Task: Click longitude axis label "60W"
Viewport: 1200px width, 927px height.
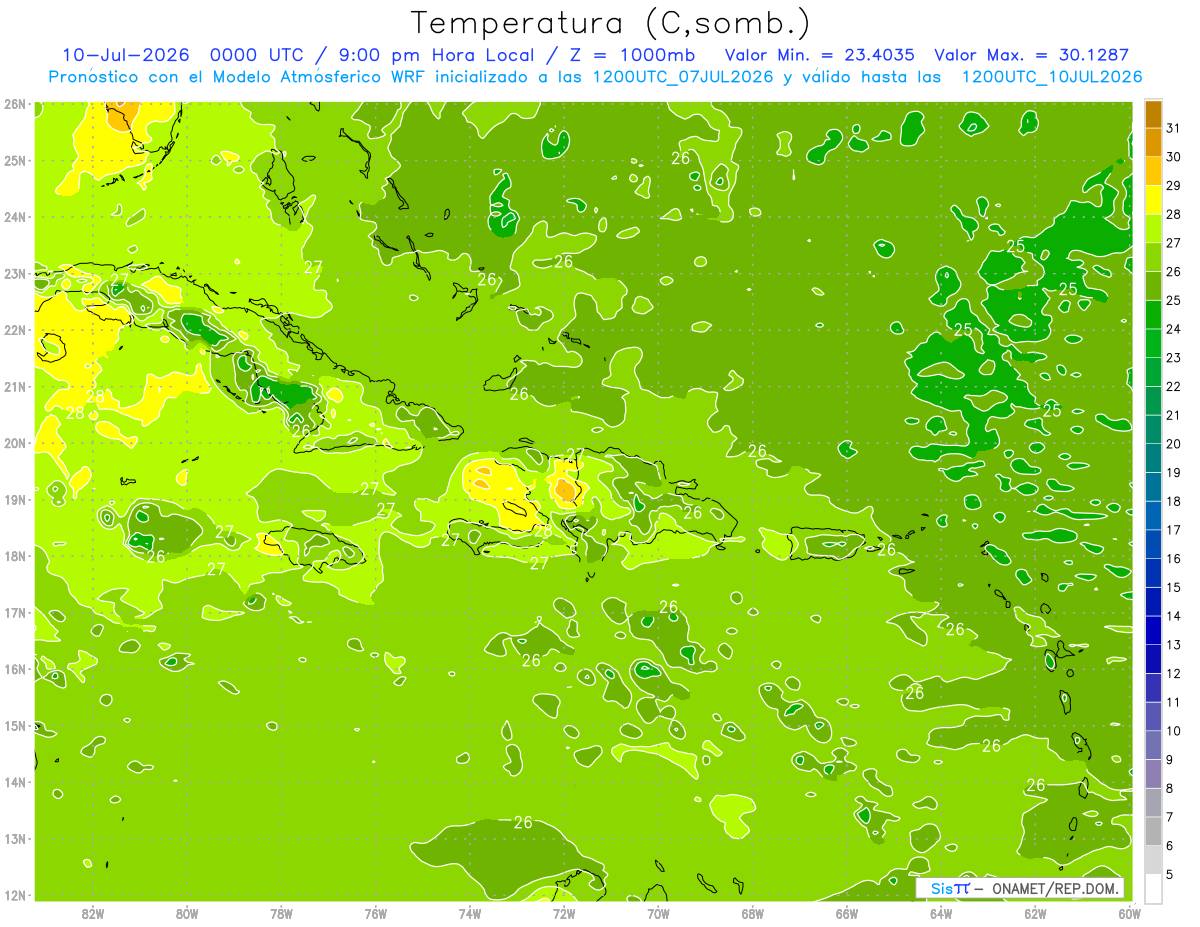Action: tap(1129, 913)
